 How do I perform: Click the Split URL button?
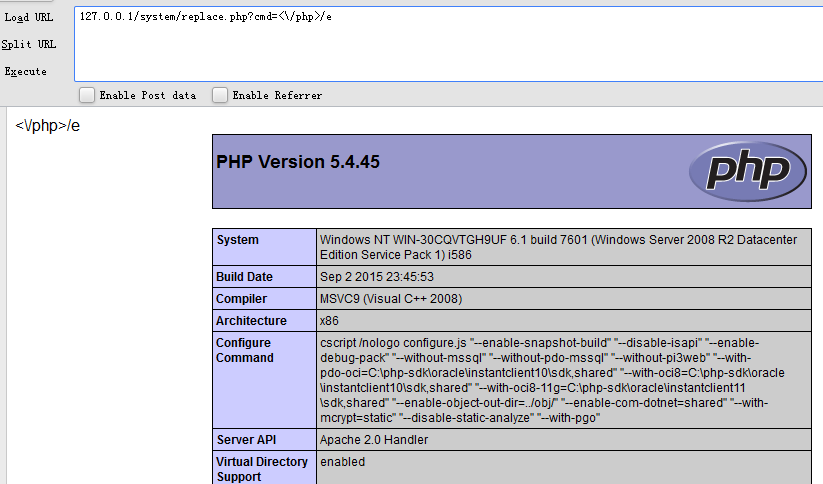(29, 44)
